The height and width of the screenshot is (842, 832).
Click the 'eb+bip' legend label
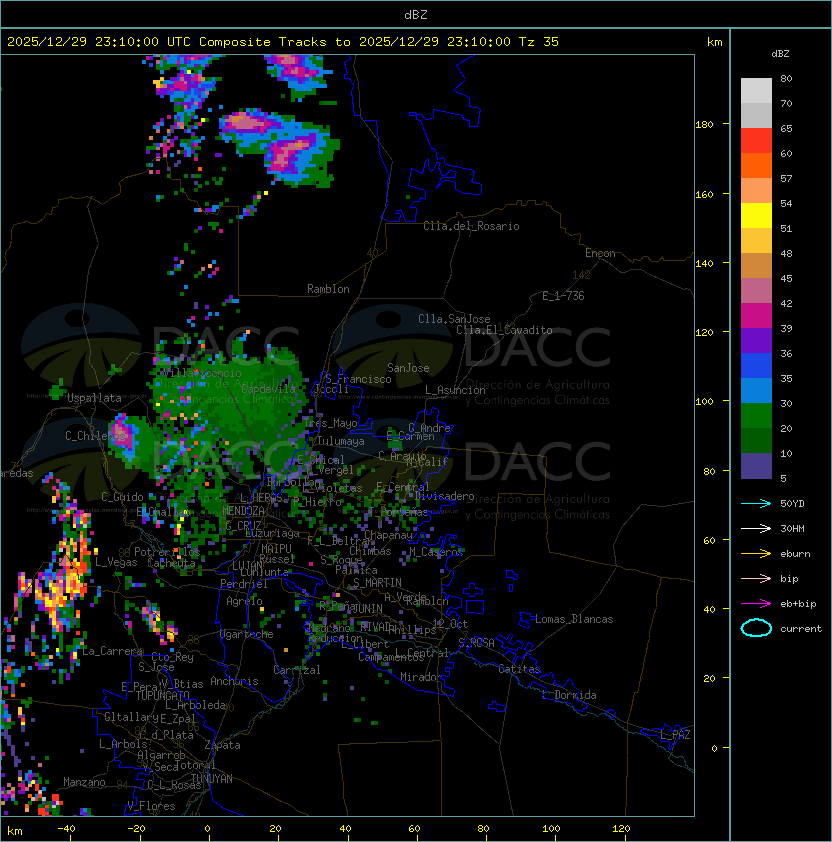coord(798,604)
